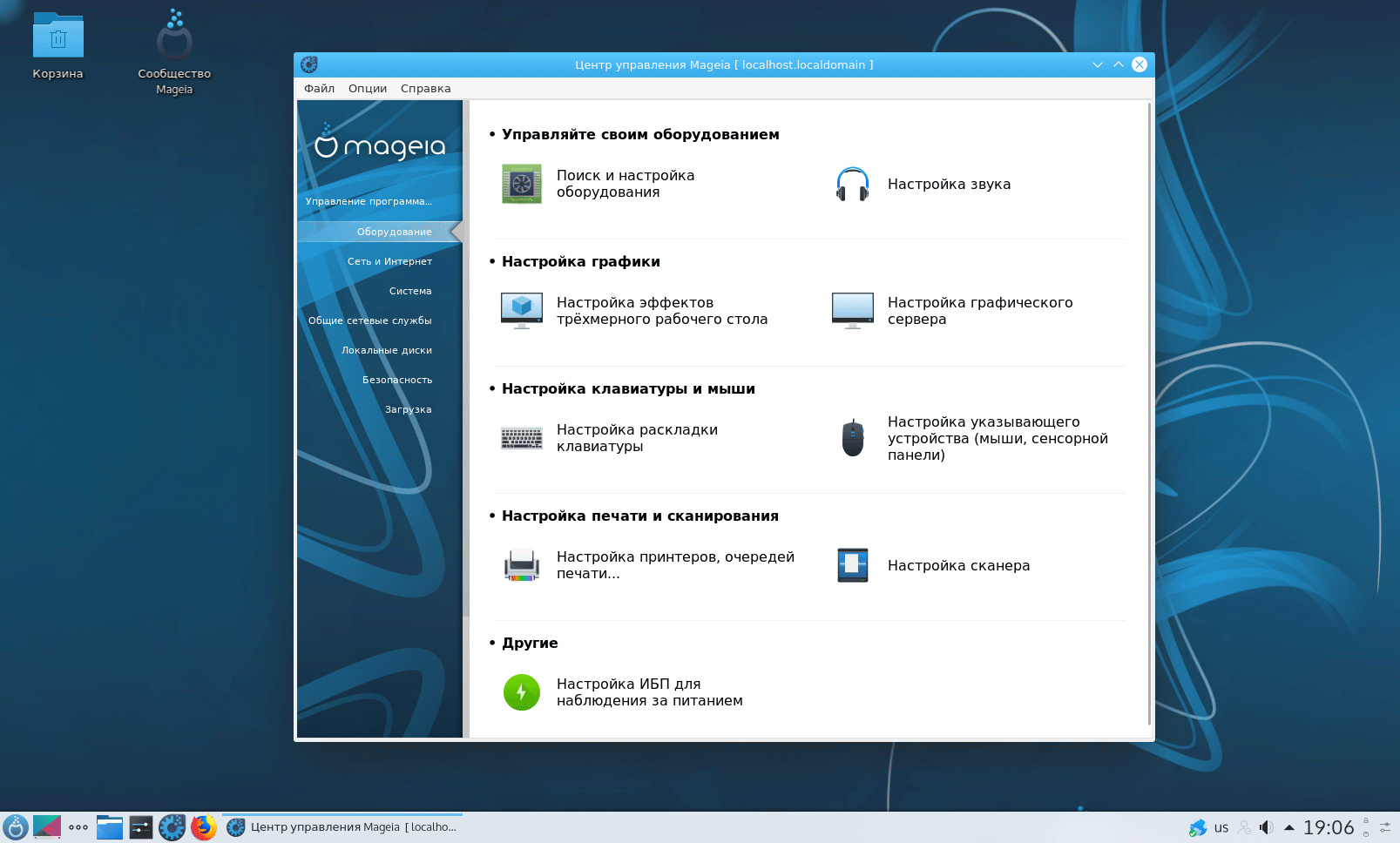Maximize the Mageia Control Center window
The width and height of the screenshot is (1400, 843).
click(x=1119, y=64)
